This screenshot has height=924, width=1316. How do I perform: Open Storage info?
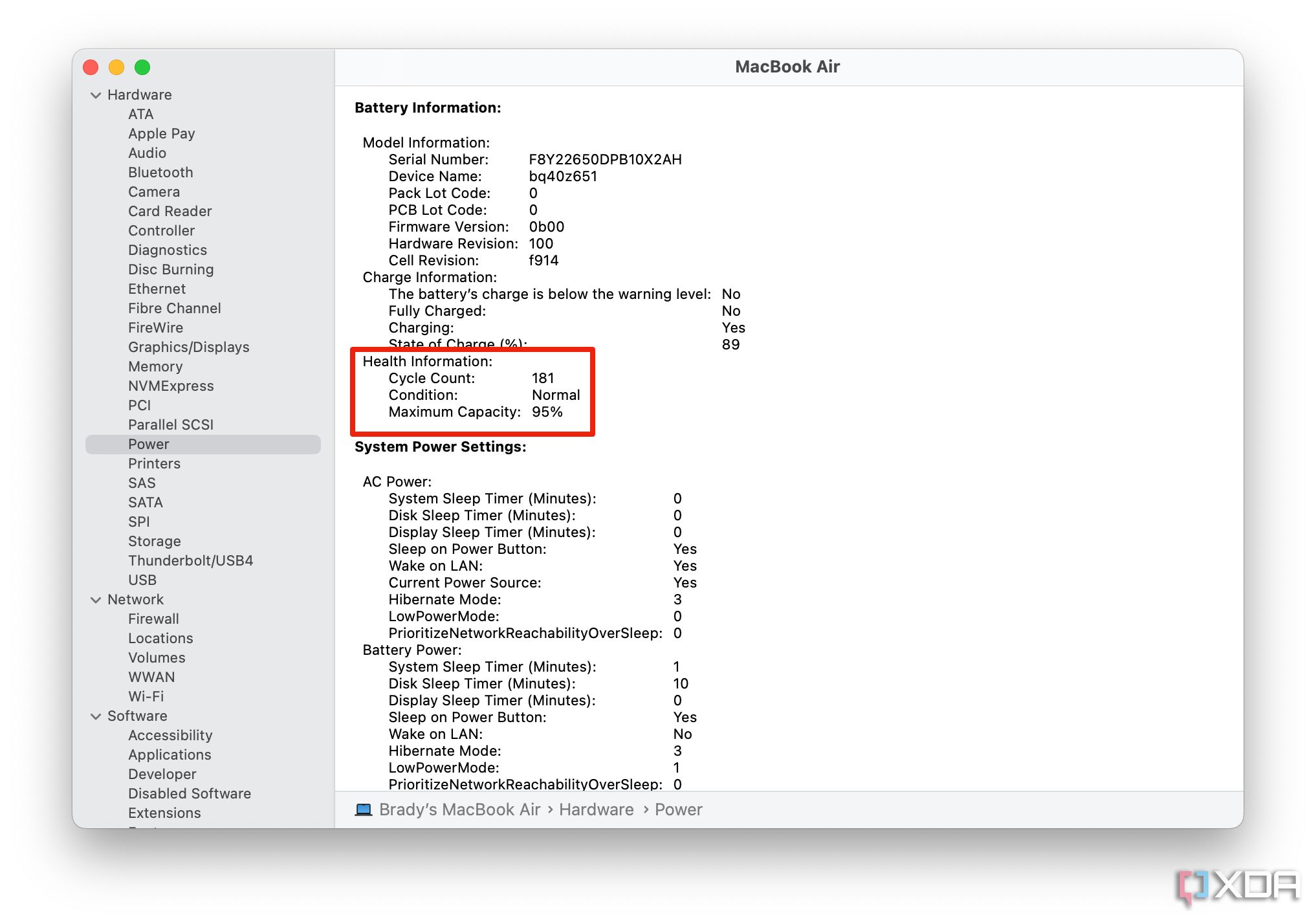(155, 542)
